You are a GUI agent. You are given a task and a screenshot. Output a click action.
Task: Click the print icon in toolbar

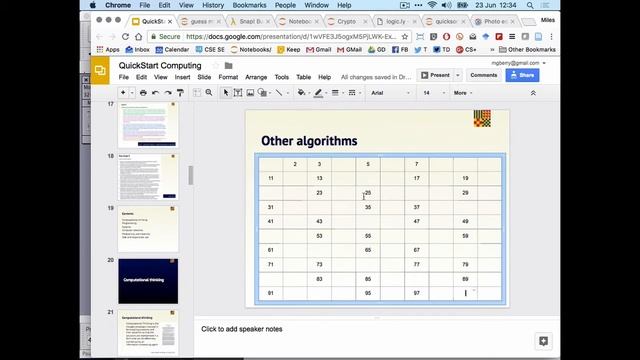143,93
